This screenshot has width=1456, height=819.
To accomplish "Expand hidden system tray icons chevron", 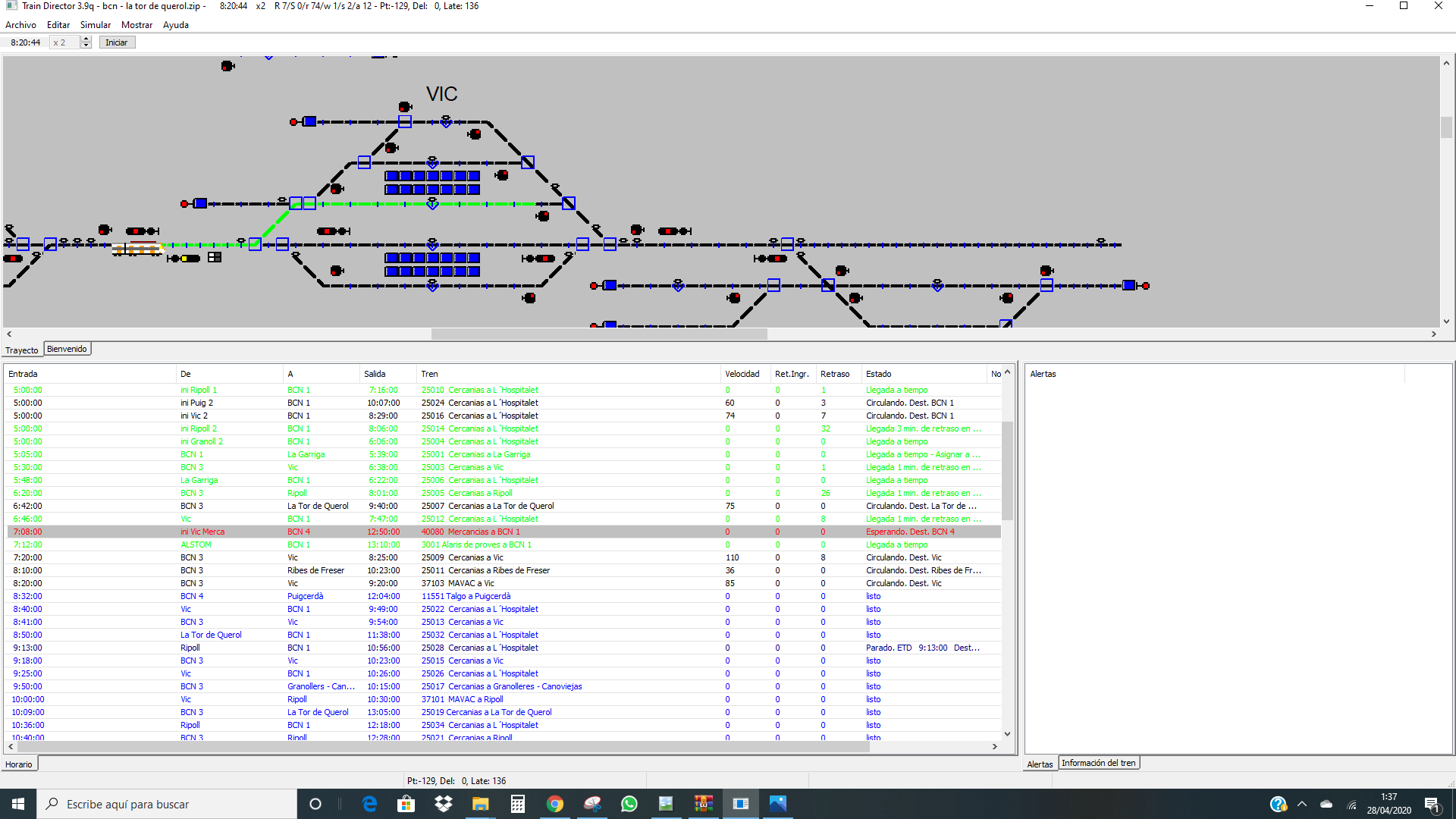I will pos(1302,804).
